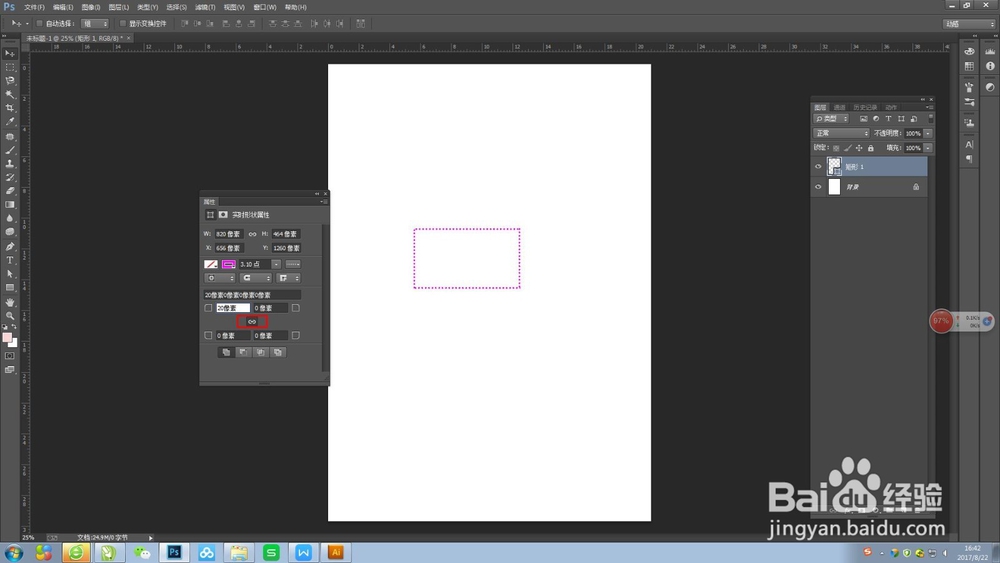Click the top-left corner radius field

[x=233, y=308]
